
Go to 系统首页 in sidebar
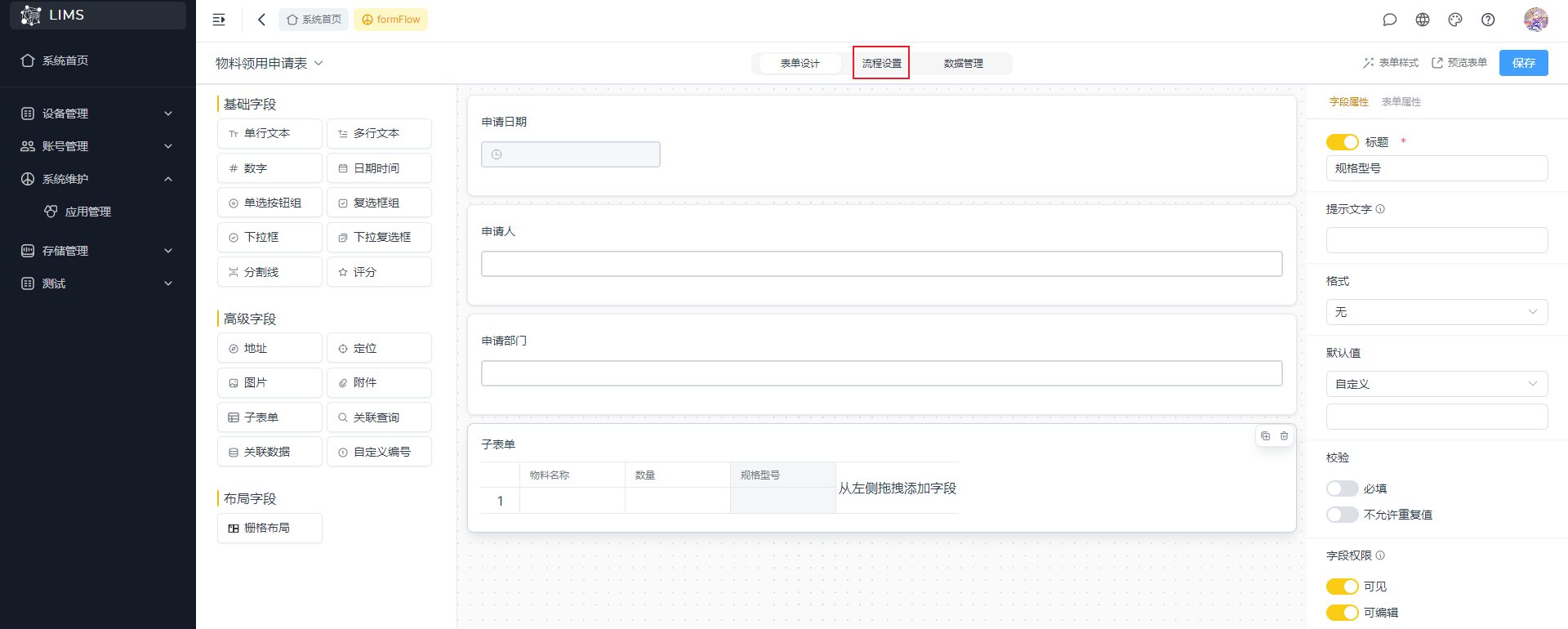click(x=98, y=60)
